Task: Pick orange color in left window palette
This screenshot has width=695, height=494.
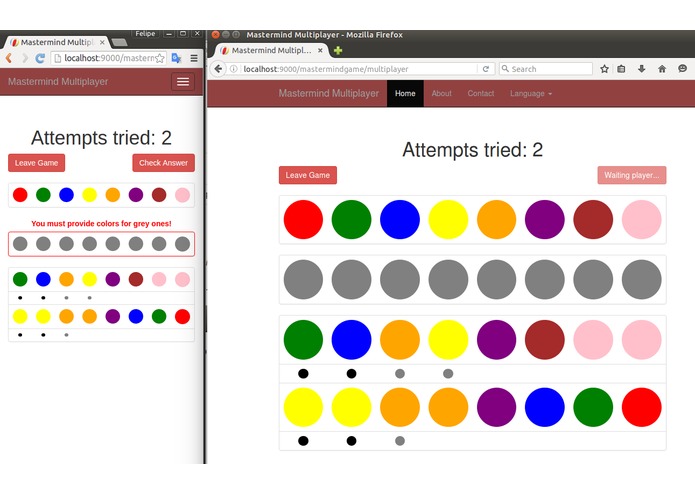Action: 113,194
